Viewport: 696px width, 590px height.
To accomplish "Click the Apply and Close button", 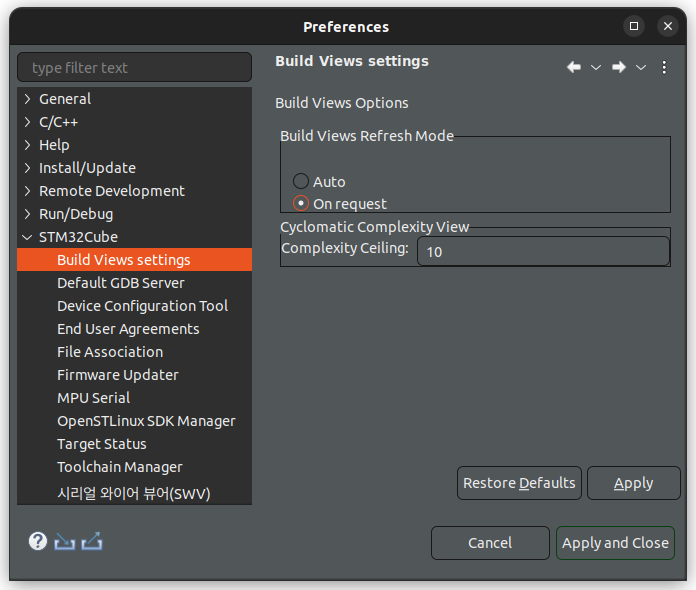I will (x=615, y=543).
